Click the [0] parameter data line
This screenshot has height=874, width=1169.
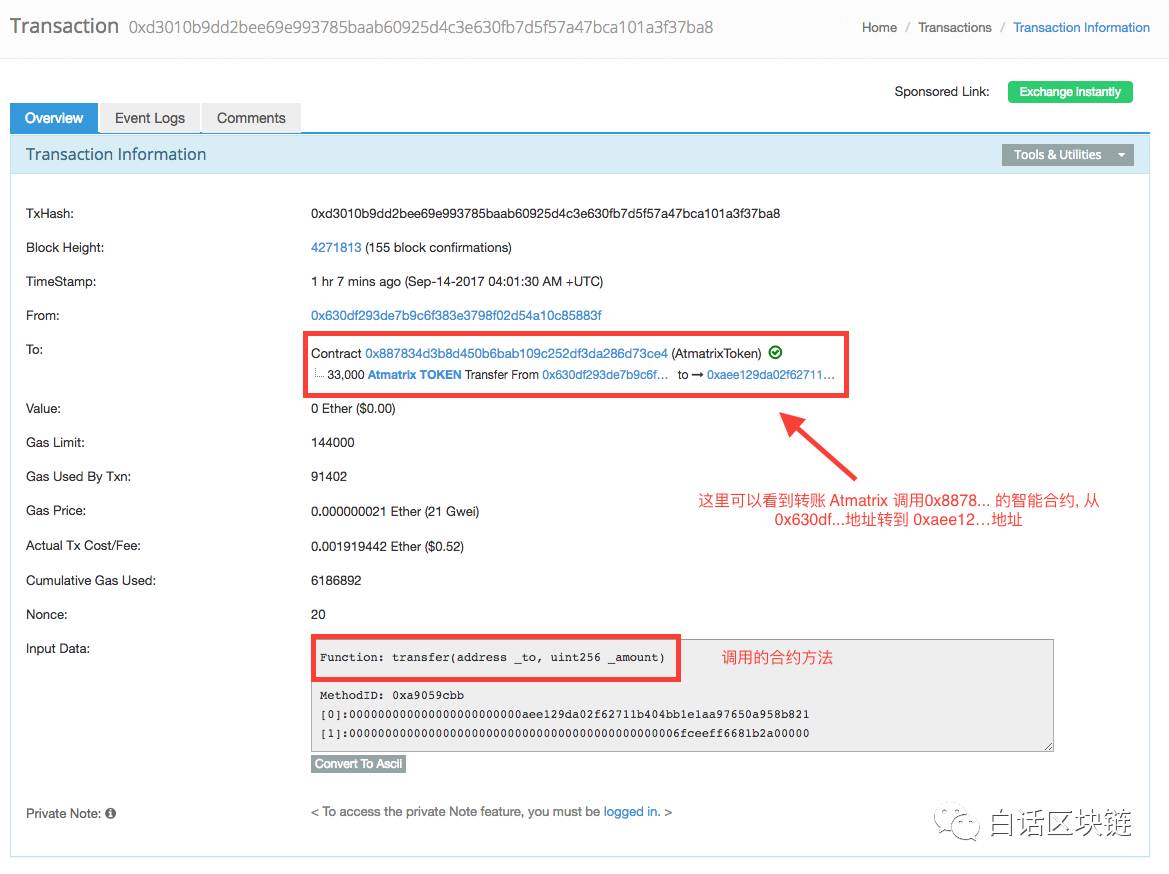click(564, 714)
